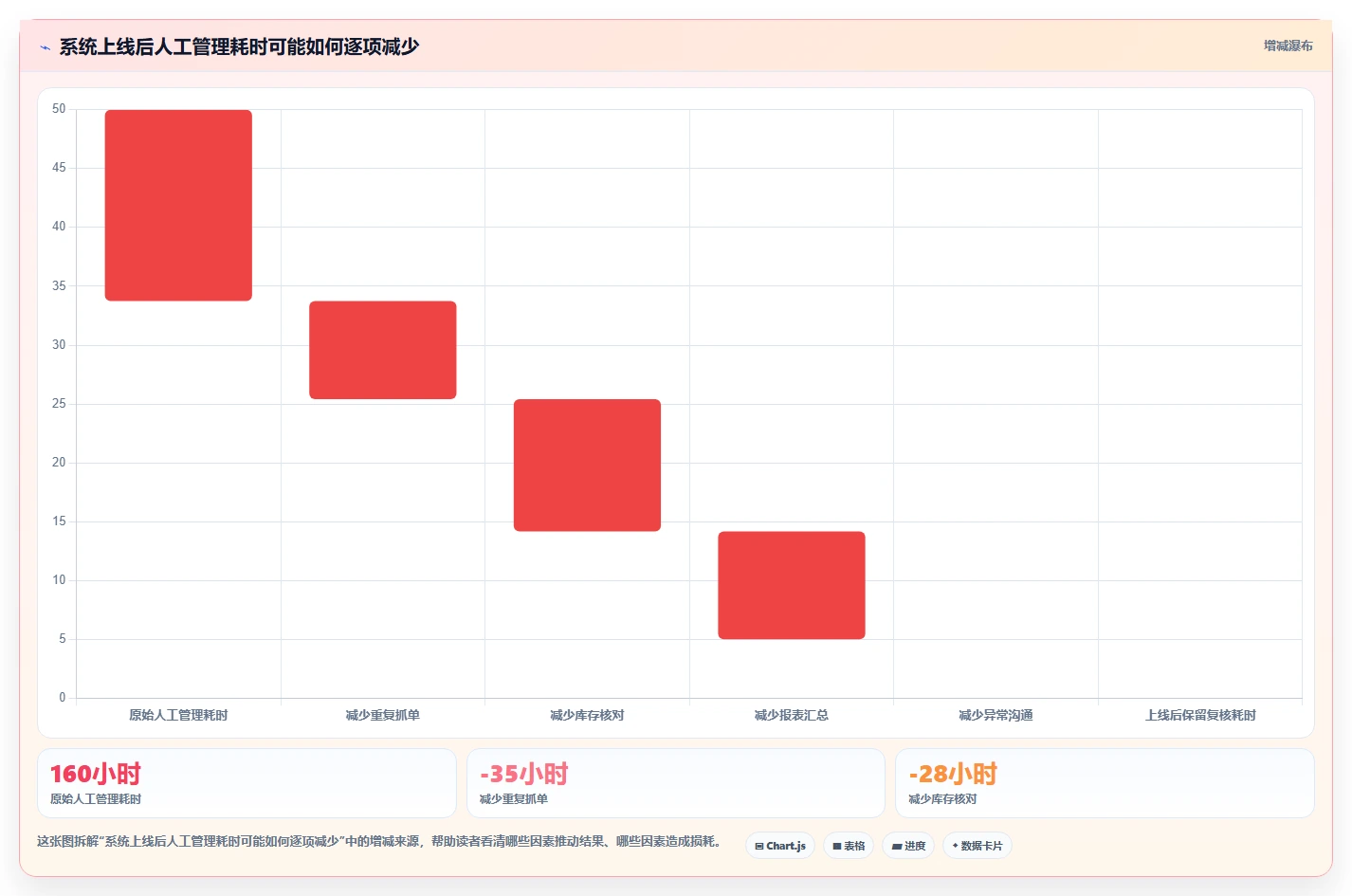1352x896 pixels.
Task: Click the 增减瀑布 badge in the header
Action: pos(1288,46)
